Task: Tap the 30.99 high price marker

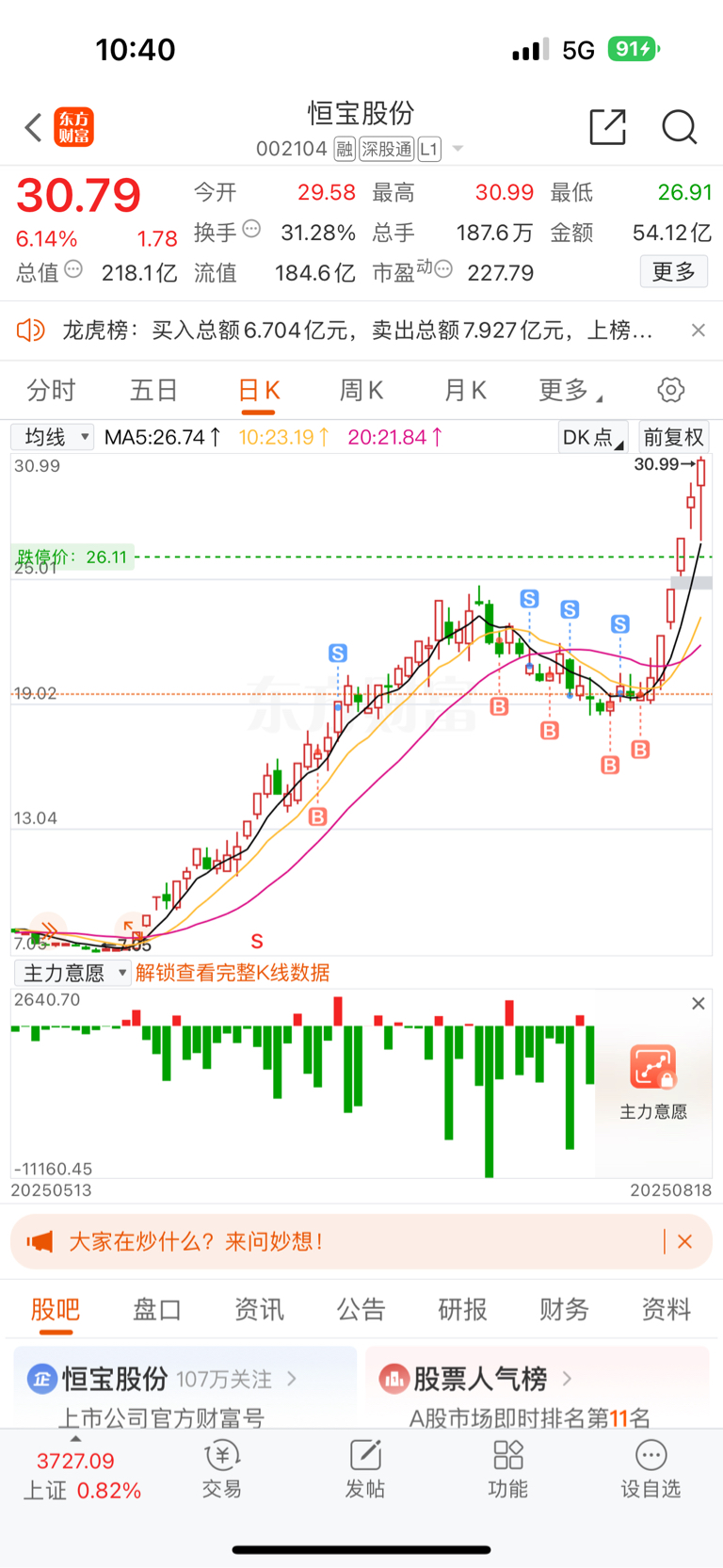Action: coord(663,464)
